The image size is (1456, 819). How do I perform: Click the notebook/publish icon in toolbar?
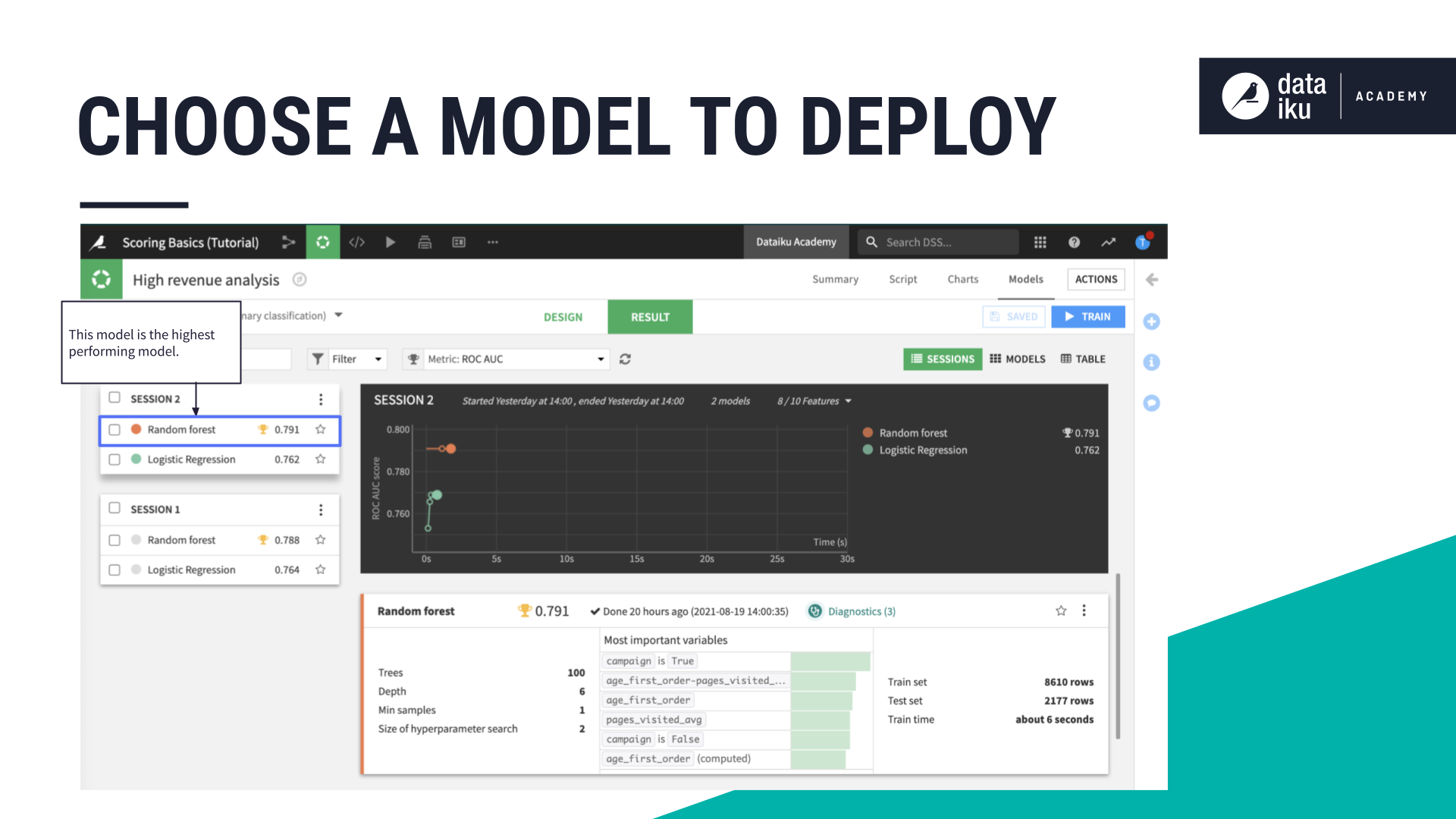tap(425, 241)
